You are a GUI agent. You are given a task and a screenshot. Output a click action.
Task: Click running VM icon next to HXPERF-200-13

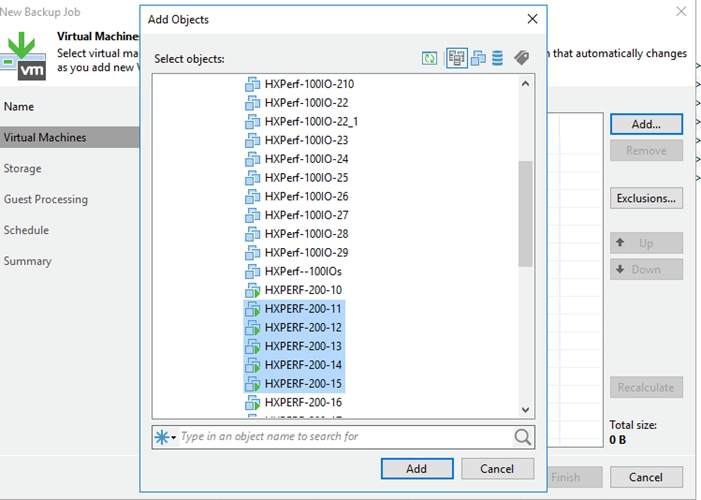[x=253, y=347]
